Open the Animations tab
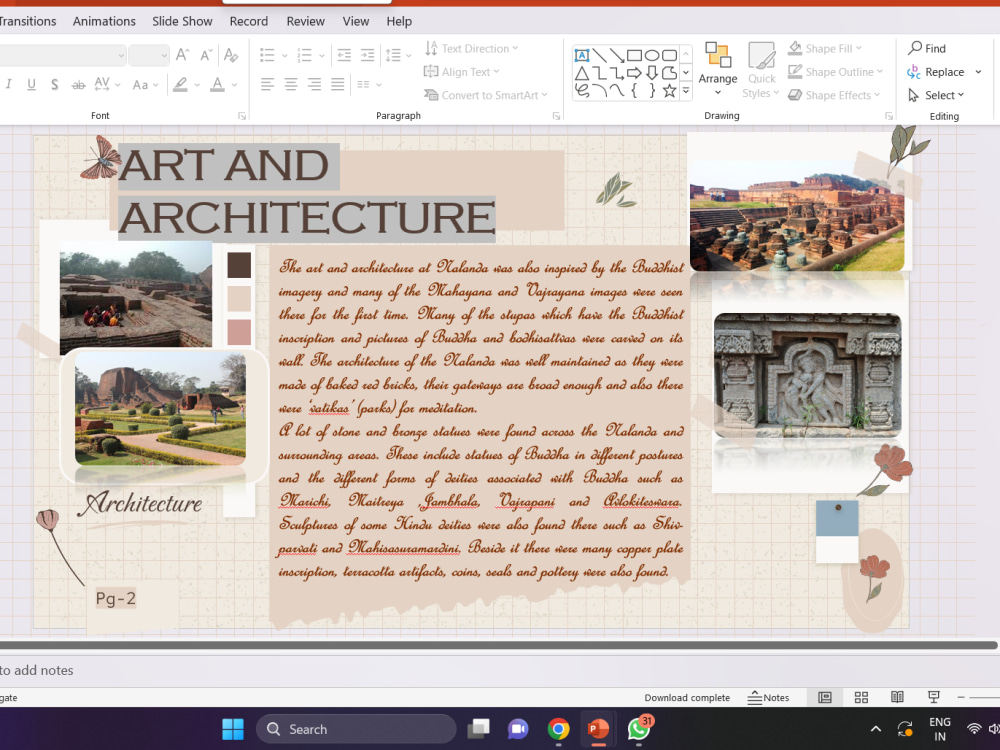This screenshot has height=750, width=1000. [x=104, y=21]
